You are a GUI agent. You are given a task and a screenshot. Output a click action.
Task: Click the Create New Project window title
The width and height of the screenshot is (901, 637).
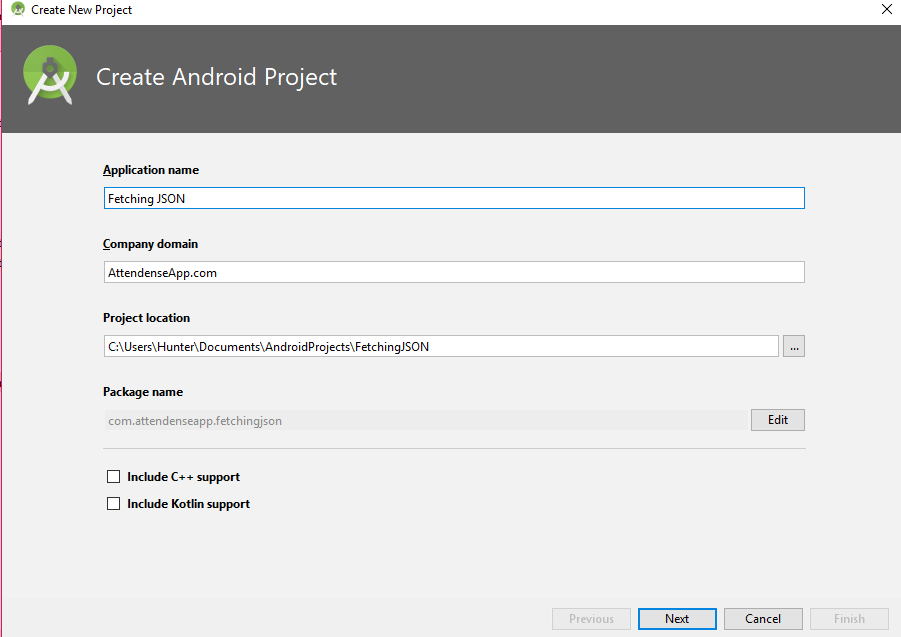tap(82, 10)
